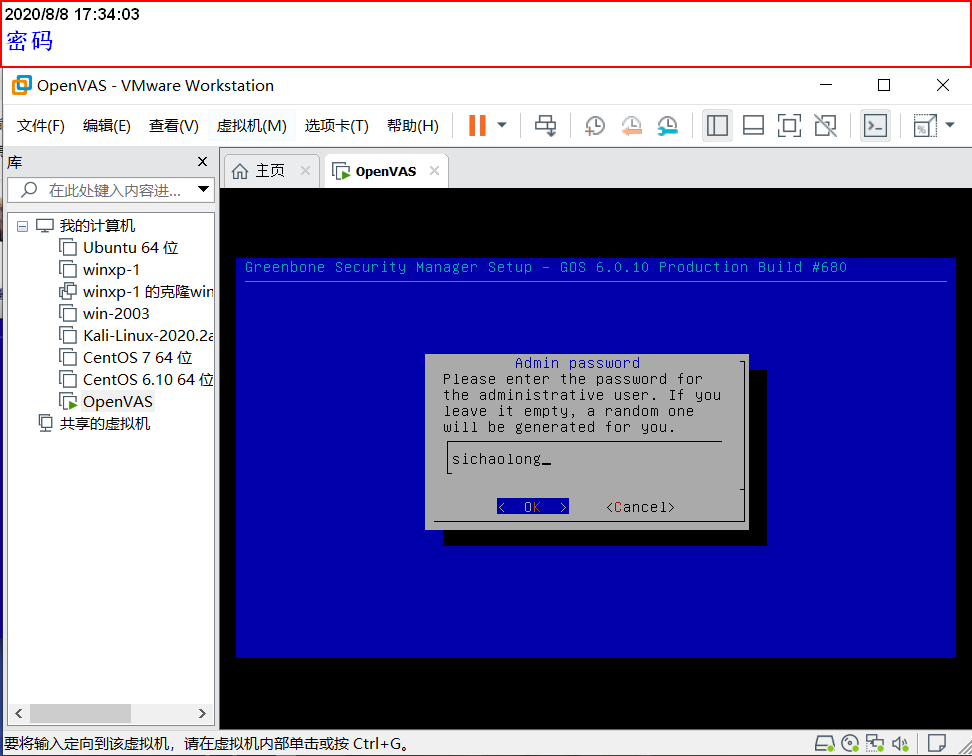The height and width of the screenshot is (756, 972).
Task: Click the sound card status icon
Action: pyautogui.click(x=900, y=742)
